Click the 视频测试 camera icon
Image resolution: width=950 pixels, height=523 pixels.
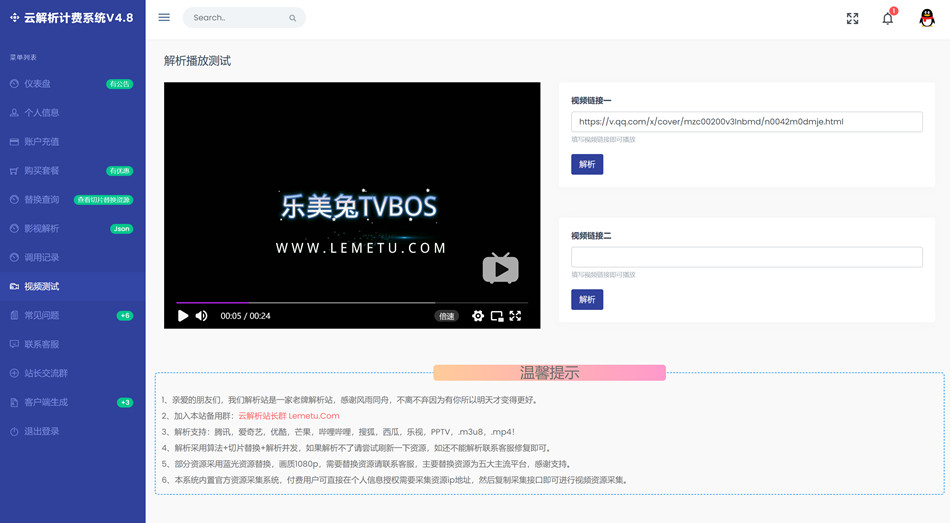pos(14,287)
